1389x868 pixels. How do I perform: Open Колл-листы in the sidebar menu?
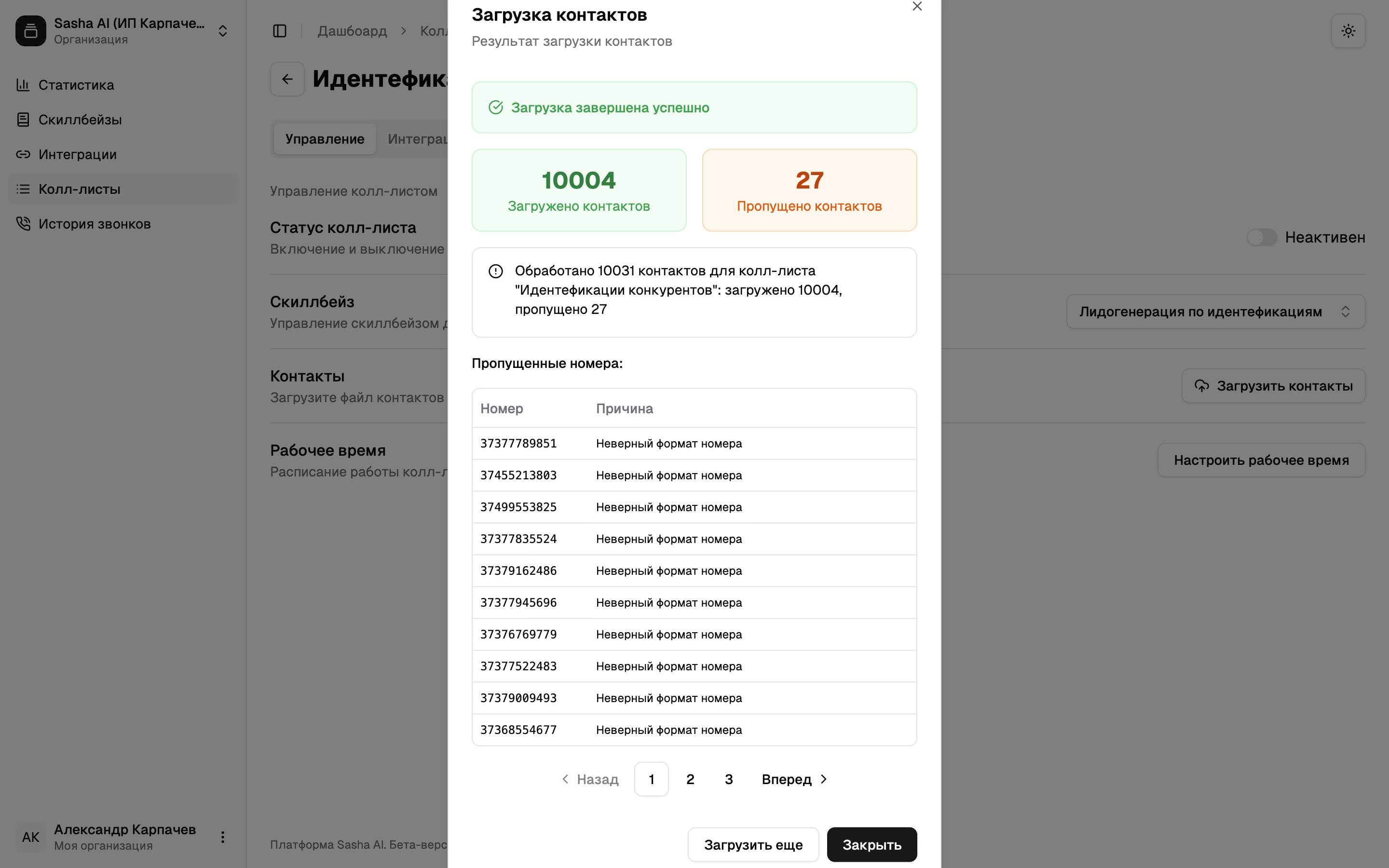(79, 190)
